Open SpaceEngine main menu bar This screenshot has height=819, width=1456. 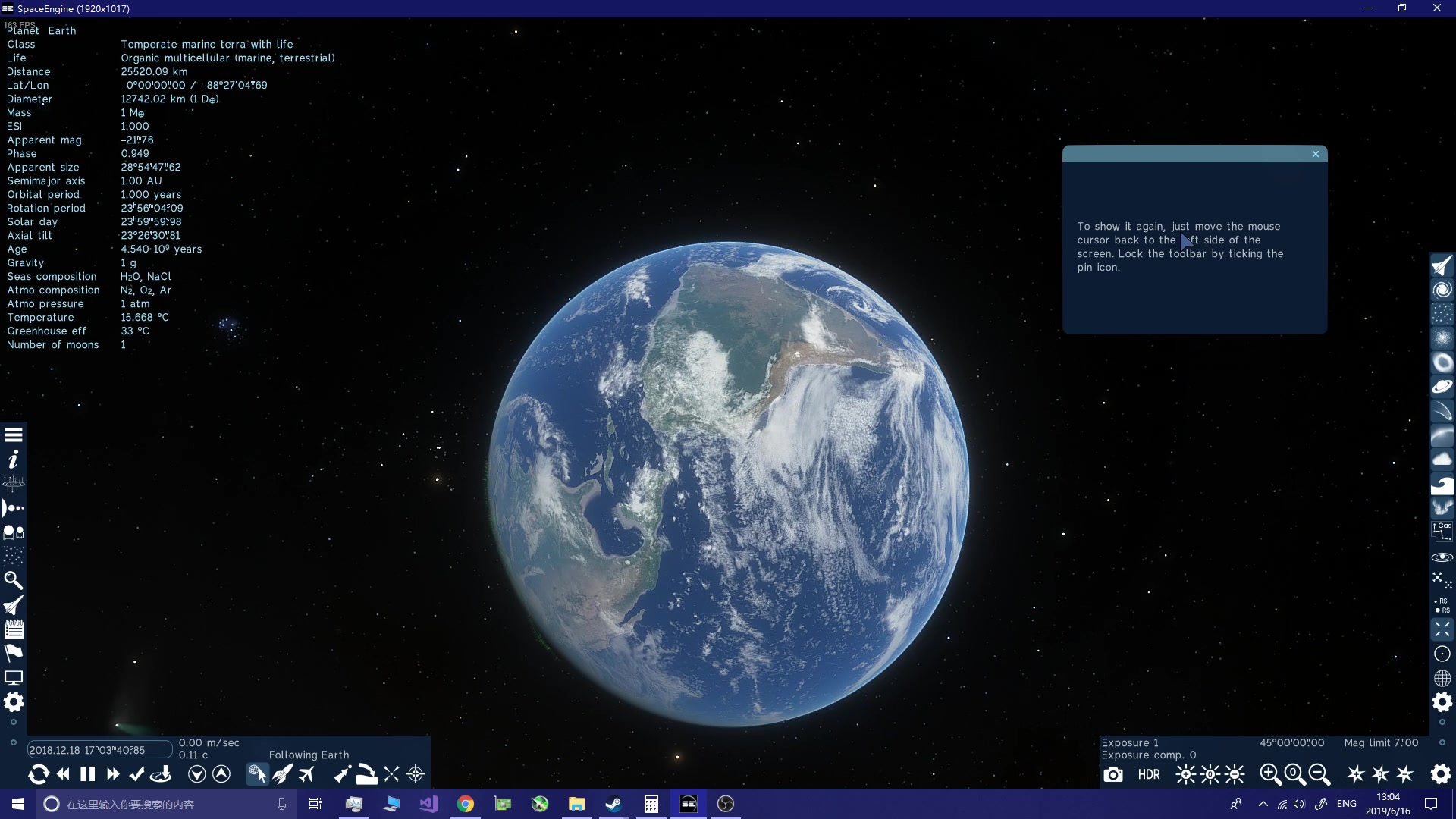[x=13, y=434]
